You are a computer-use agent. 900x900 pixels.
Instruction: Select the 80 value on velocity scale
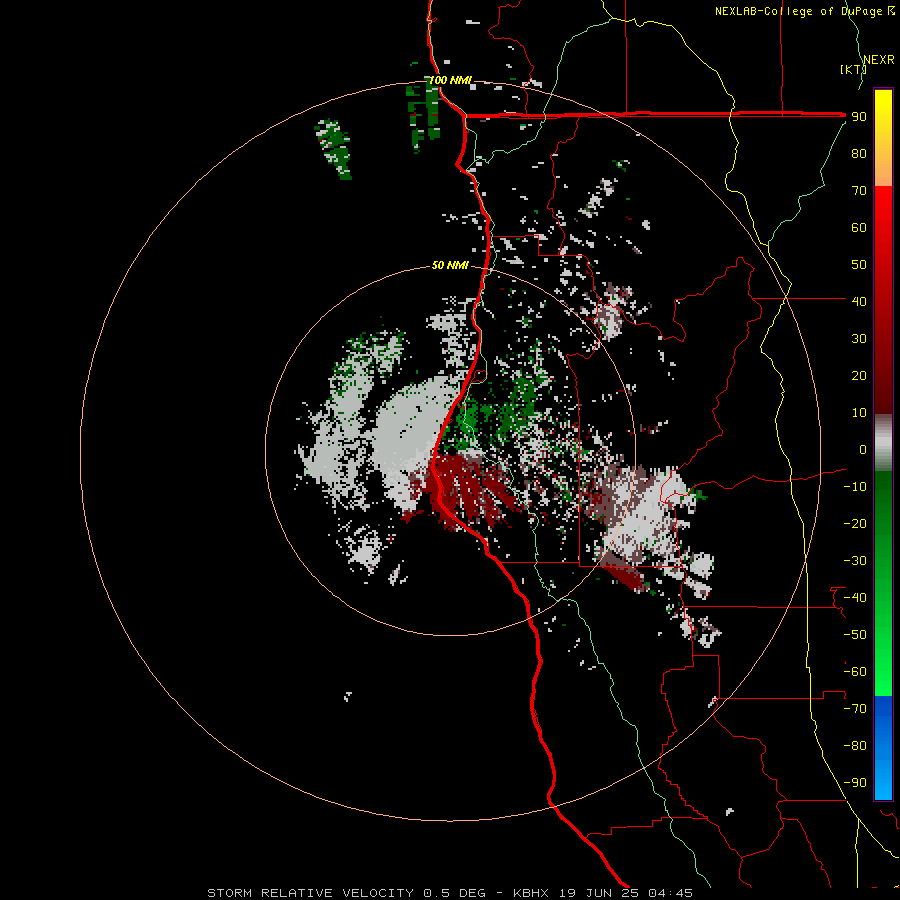859,153
